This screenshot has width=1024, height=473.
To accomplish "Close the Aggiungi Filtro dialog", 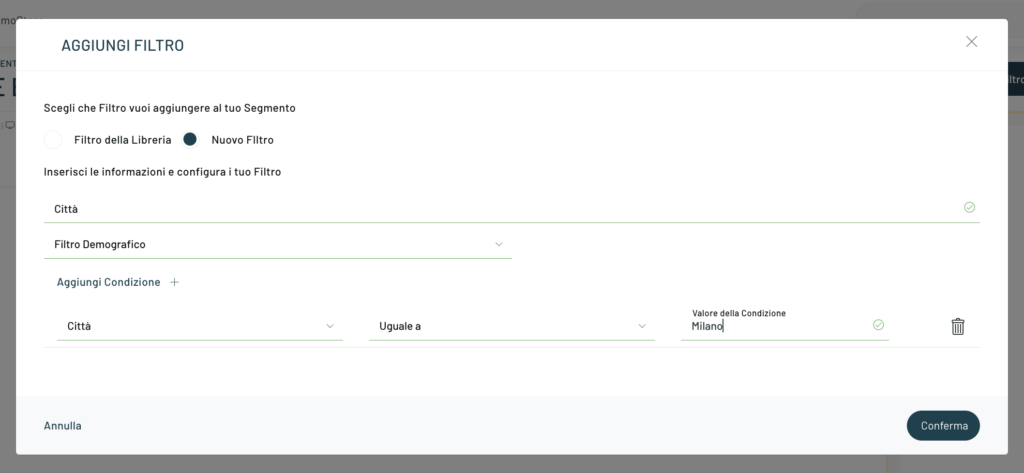I will tap(971, 42).
